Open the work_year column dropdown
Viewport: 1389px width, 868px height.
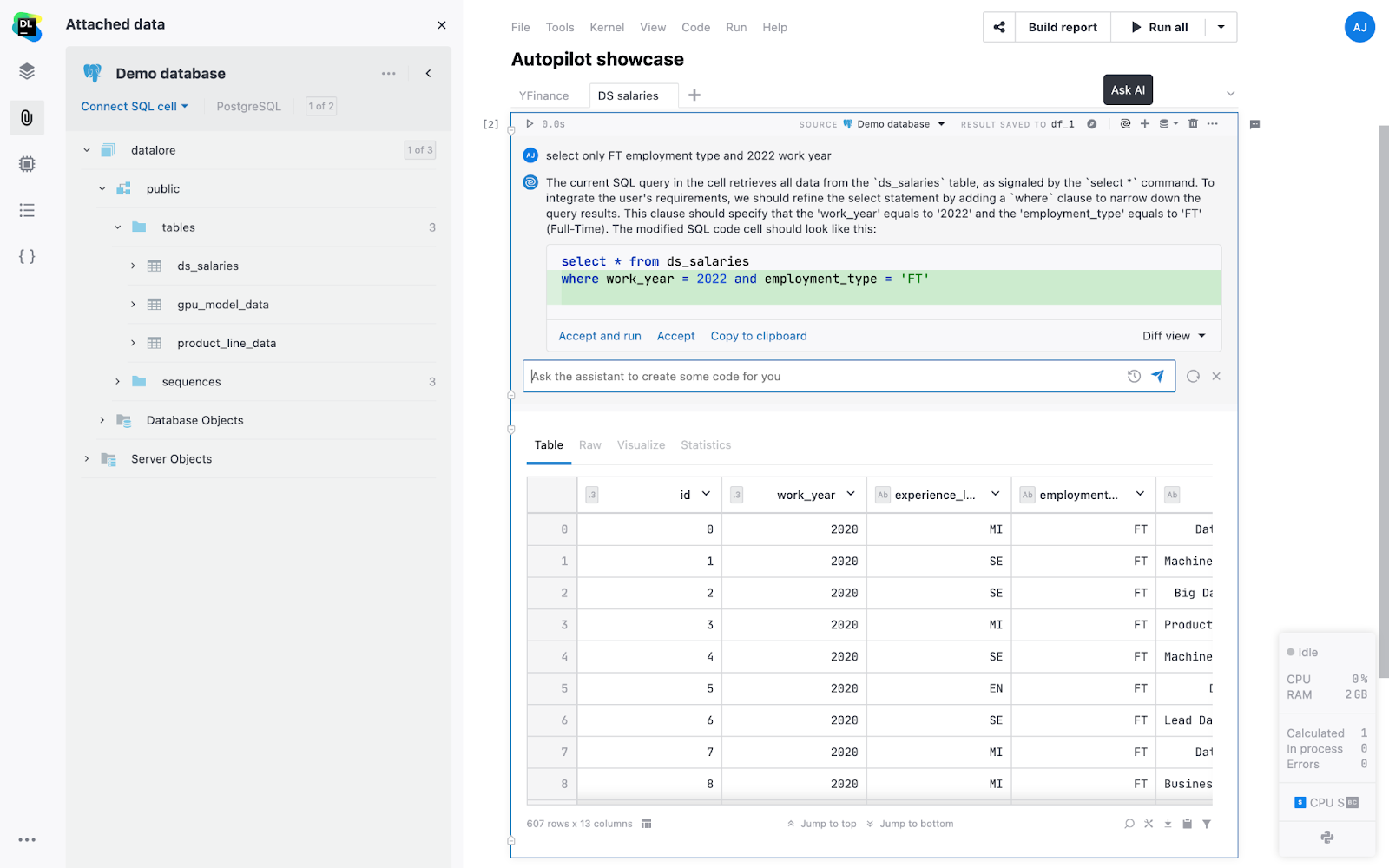[x=851, y=494]
